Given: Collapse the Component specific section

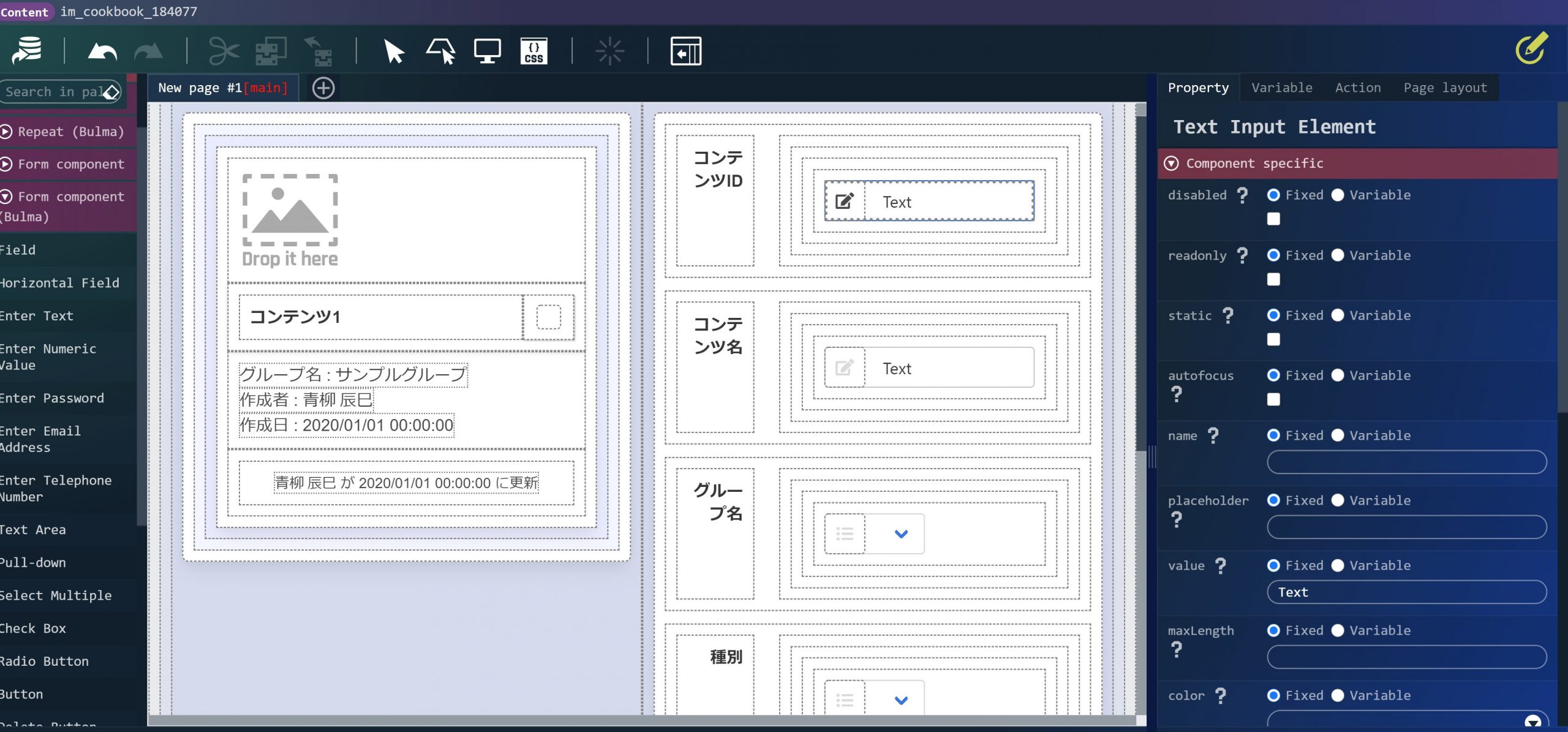Looking at the screenshot, I should coord(1171,164).
